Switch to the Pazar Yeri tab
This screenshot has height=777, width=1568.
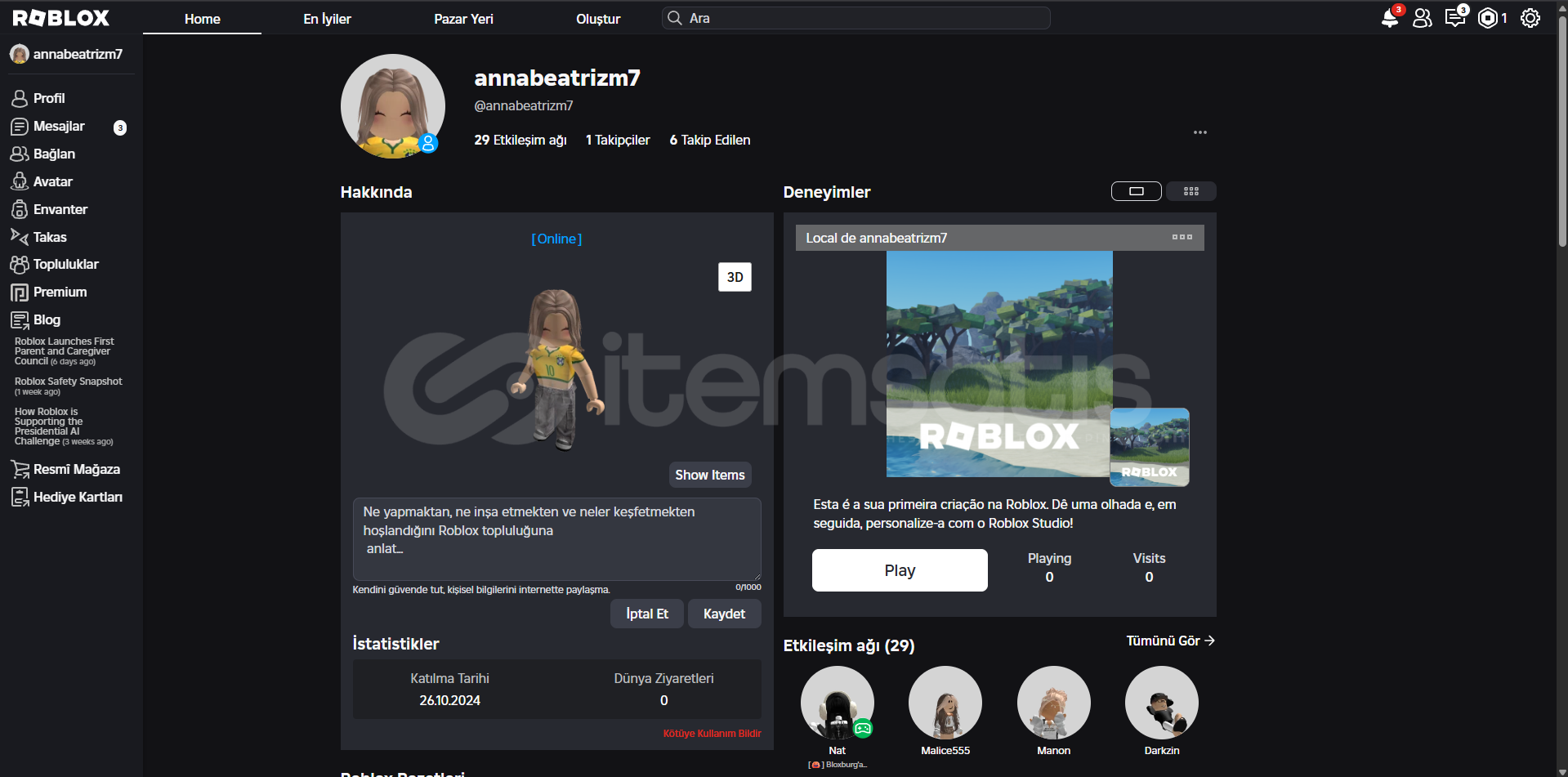(463, 19)
